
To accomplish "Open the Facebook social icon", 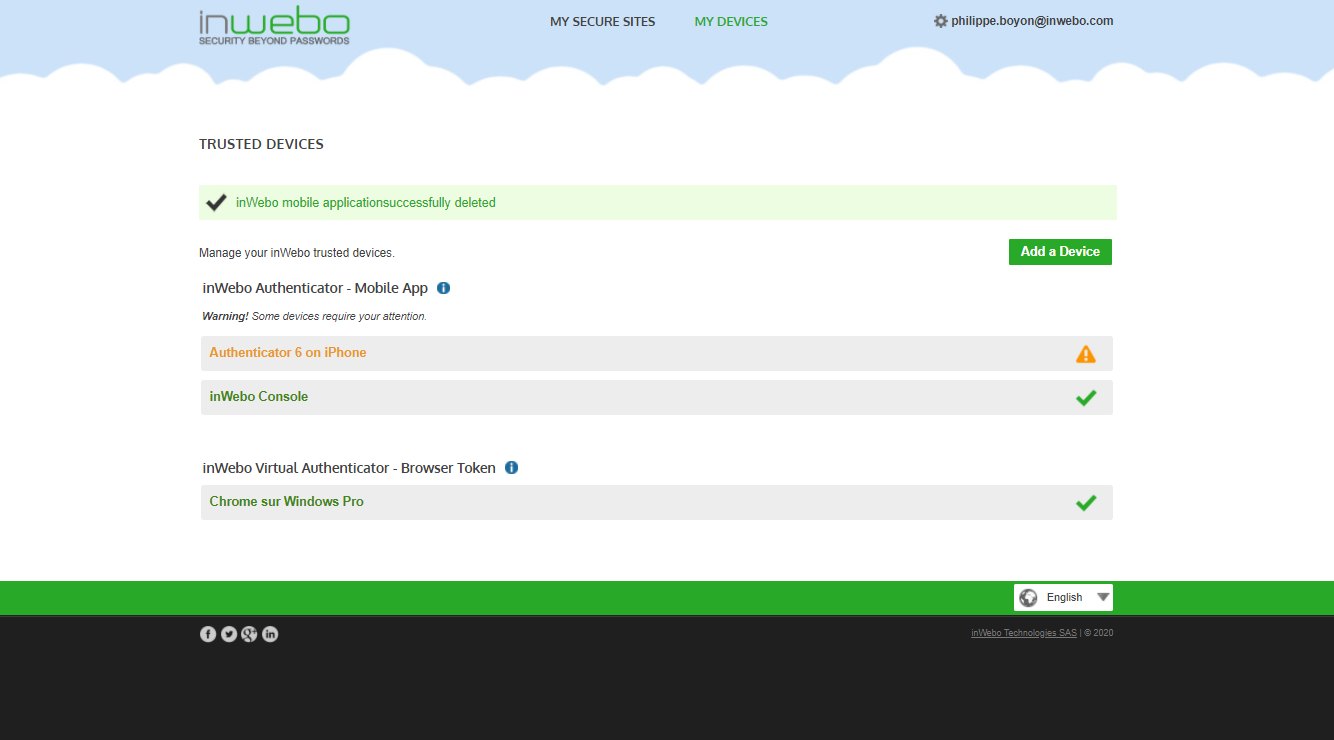I will coord(208,634).
